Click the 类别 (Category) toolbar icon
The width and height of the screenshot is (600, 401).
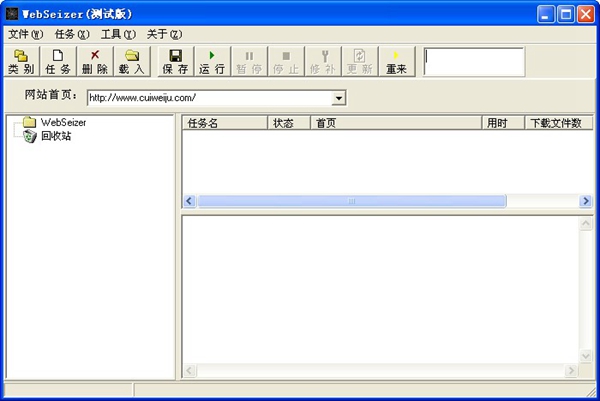coord(20,62)
